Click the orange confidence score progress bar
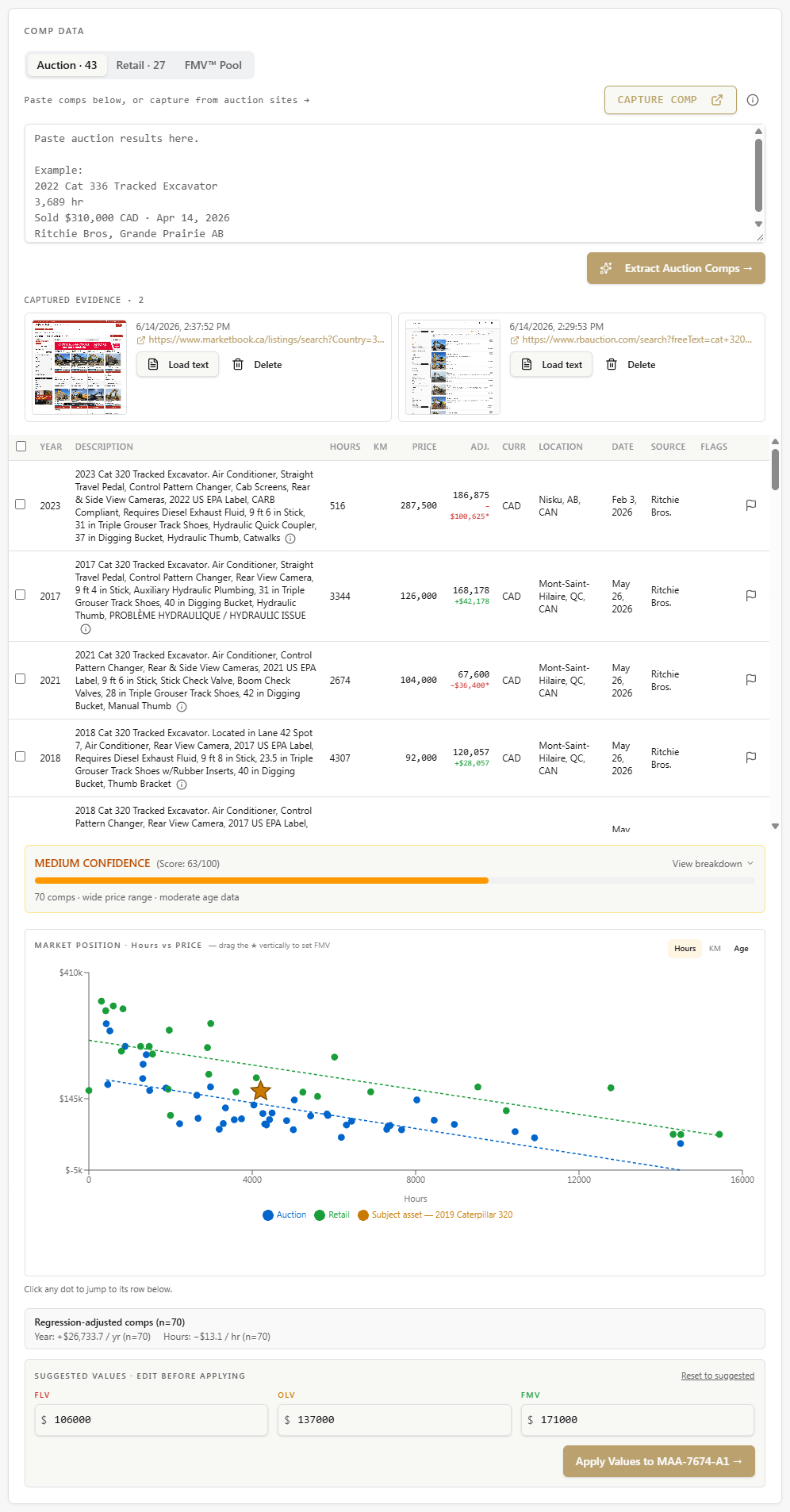This screenshot has height=1512, width=790. pyautogui.click(x=262, y=881)
